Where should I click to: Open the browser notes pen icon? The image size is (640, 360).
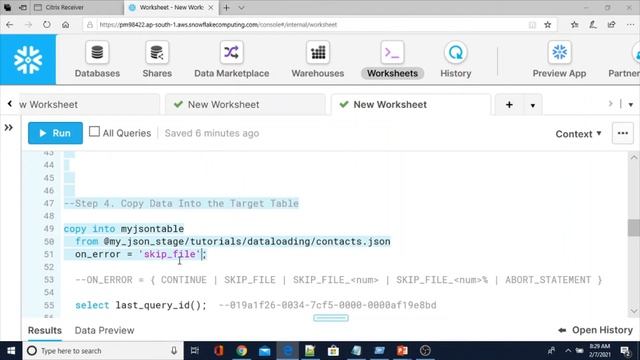coord(593,24)
